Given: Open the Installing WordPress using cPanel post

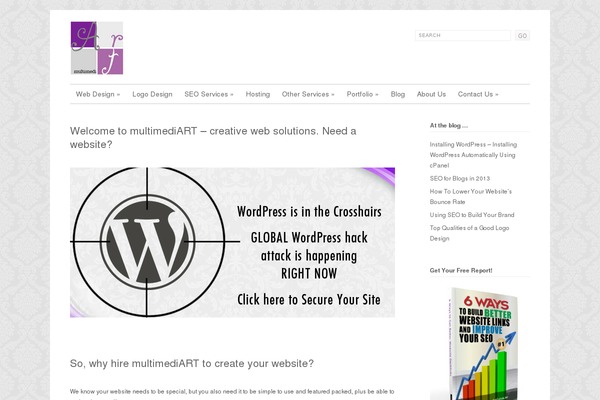Looking at the screenshot, I should [x=473, y=155].
